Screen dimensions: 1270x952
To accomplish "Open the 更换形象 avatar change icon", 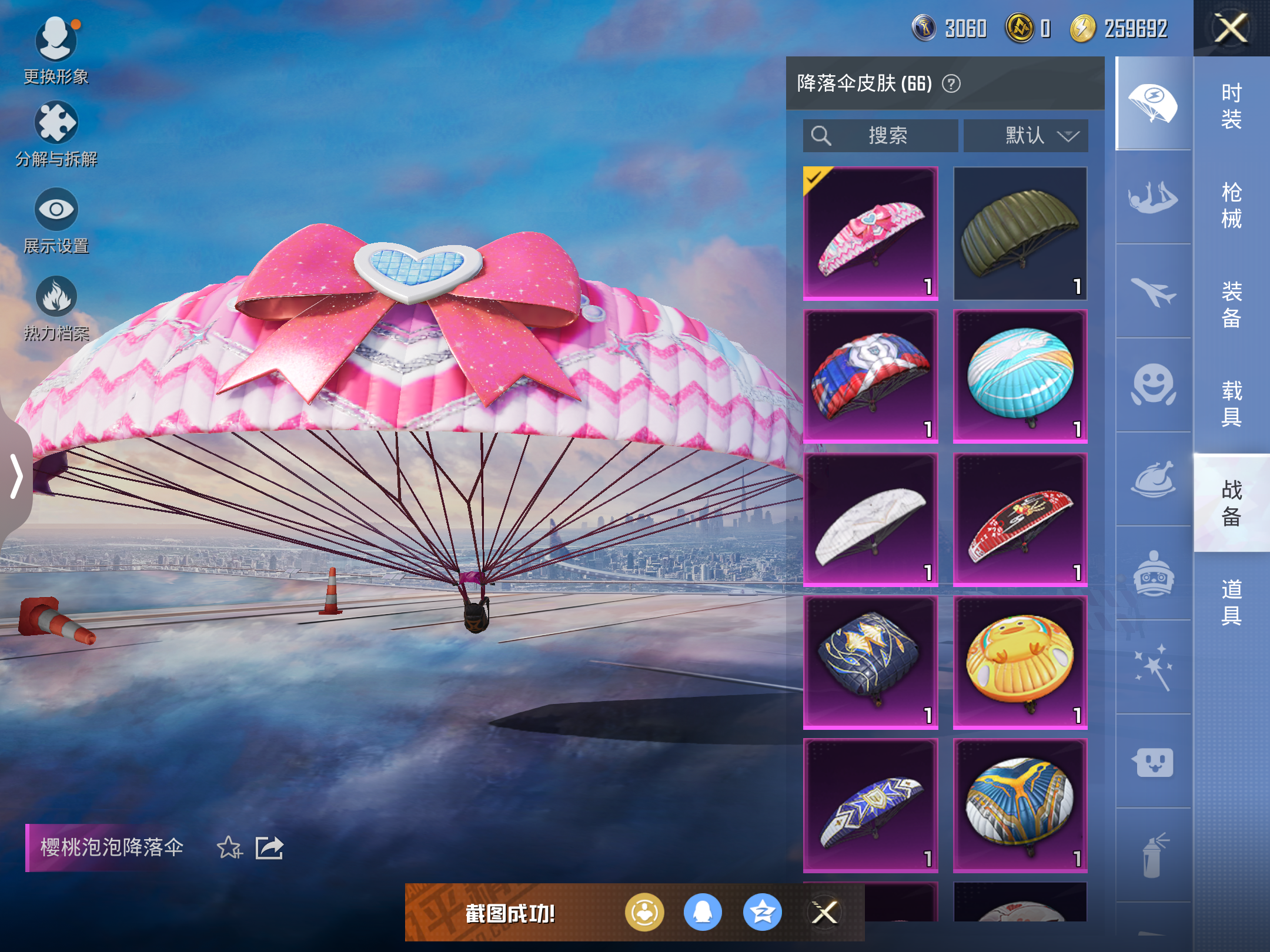I will click(x=56, y=39).
